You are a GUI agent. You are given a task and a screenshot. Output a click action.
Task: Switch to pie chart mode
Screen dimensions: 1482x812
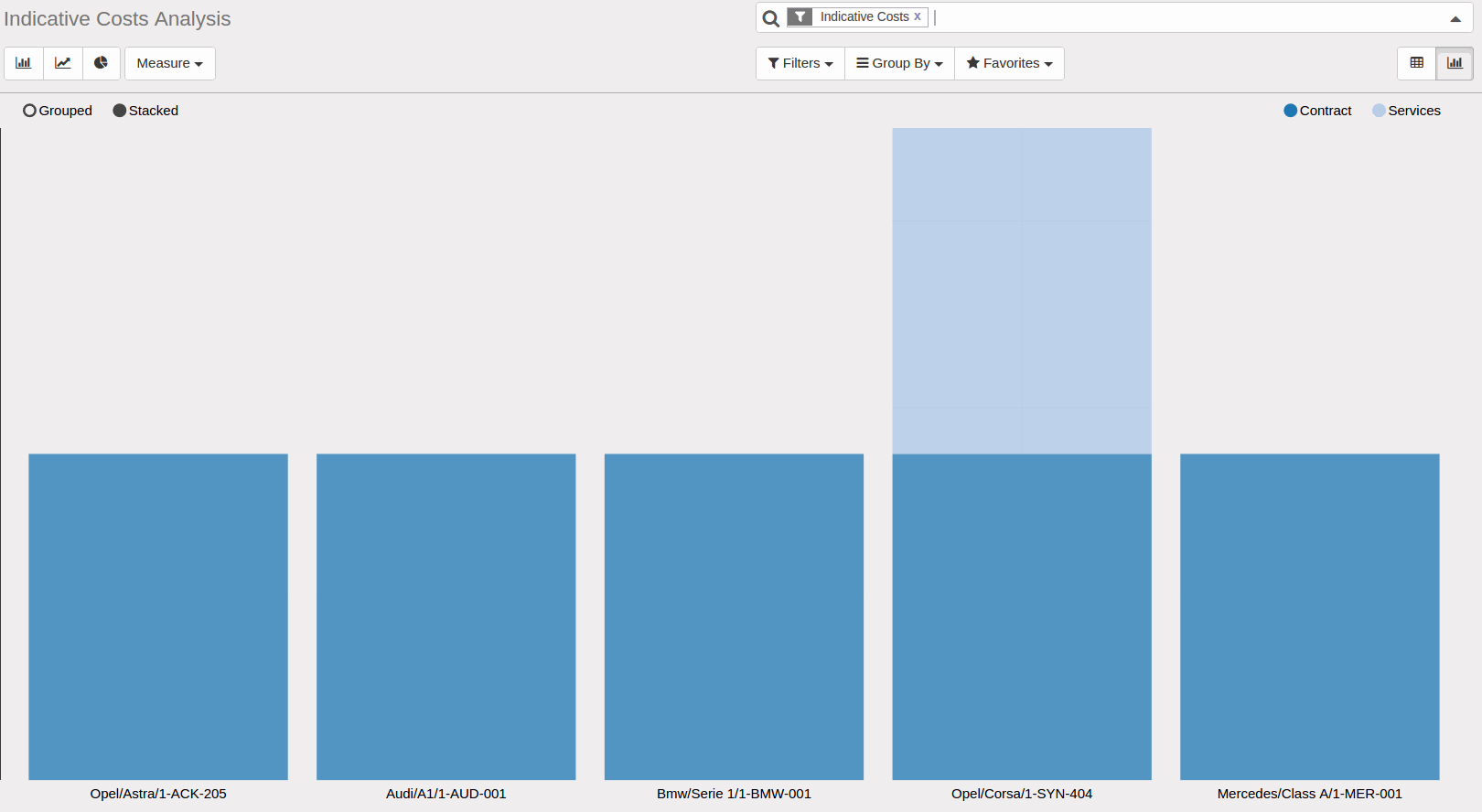coord(102,63)
